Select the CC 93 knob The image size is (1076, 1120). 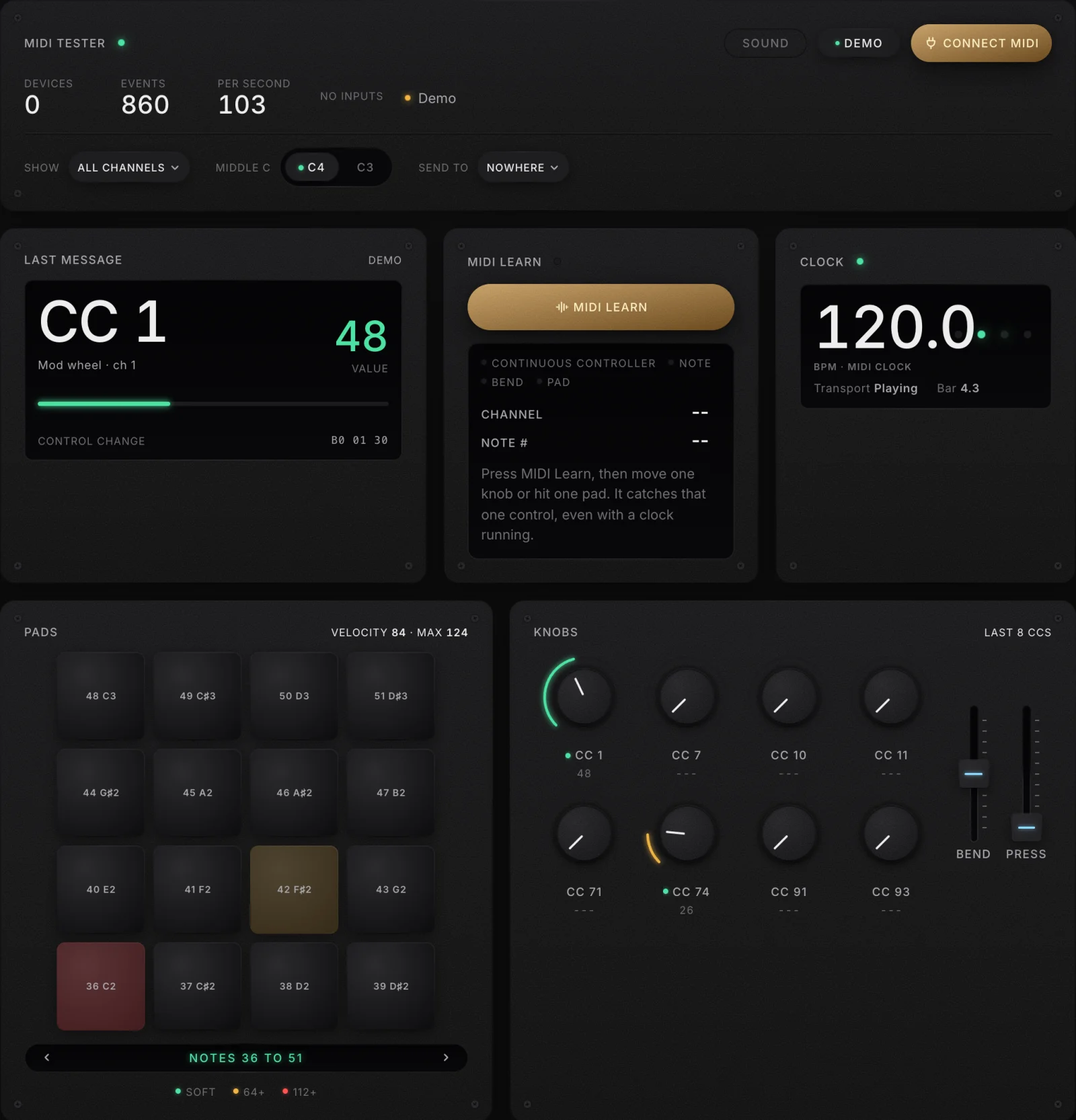[x=891, y=833]
